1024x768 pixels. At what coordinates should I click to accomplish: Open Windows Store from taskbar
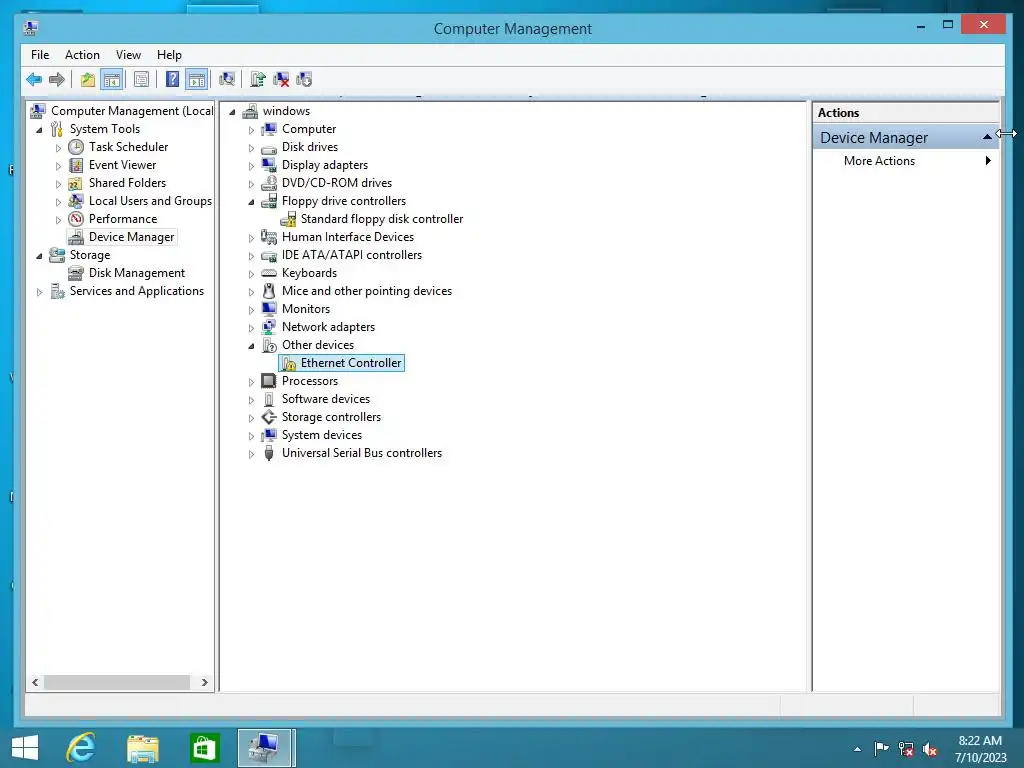204,748
